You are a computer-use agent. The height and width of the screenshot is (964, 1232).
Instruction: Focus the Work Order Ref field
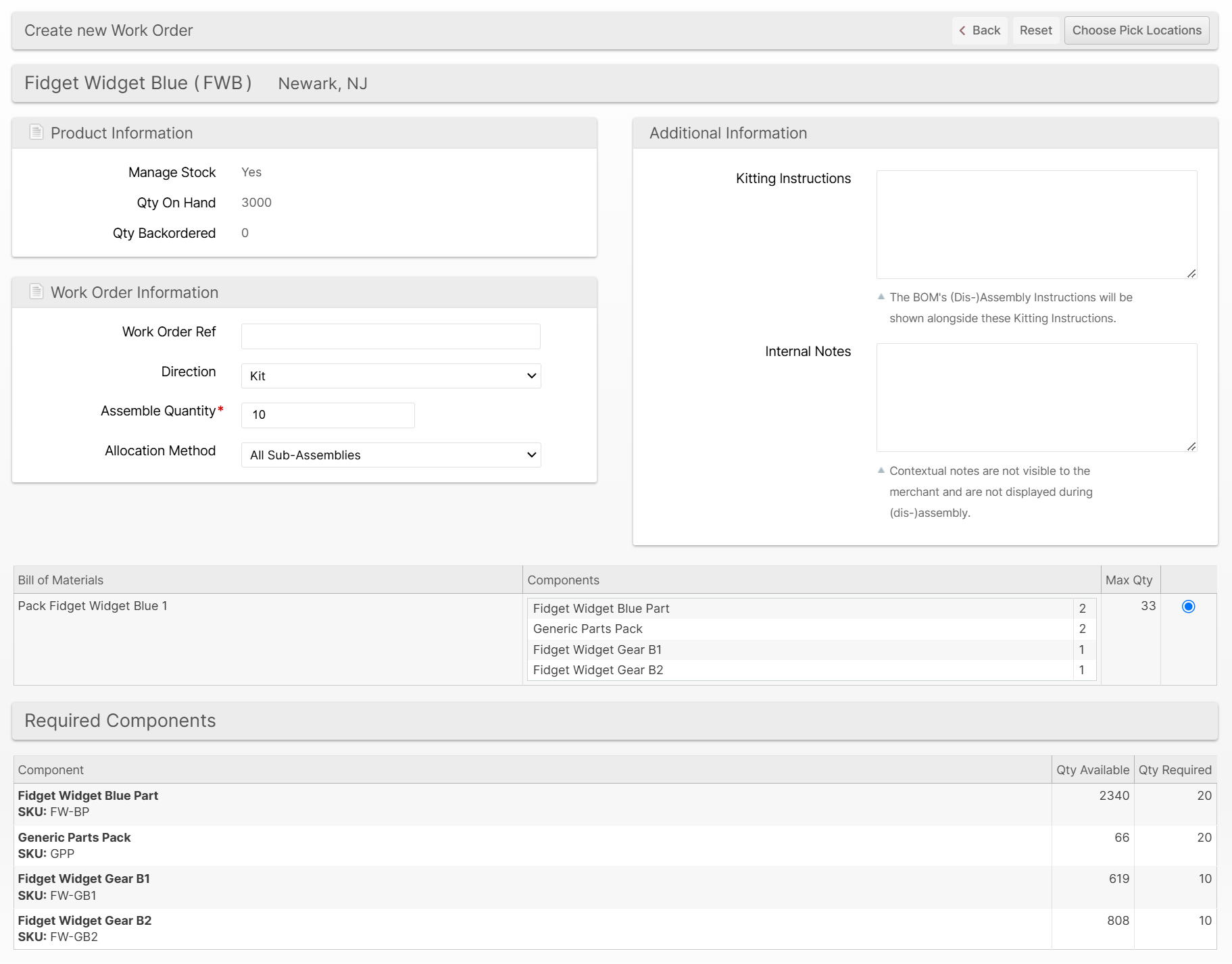point(391,336)
